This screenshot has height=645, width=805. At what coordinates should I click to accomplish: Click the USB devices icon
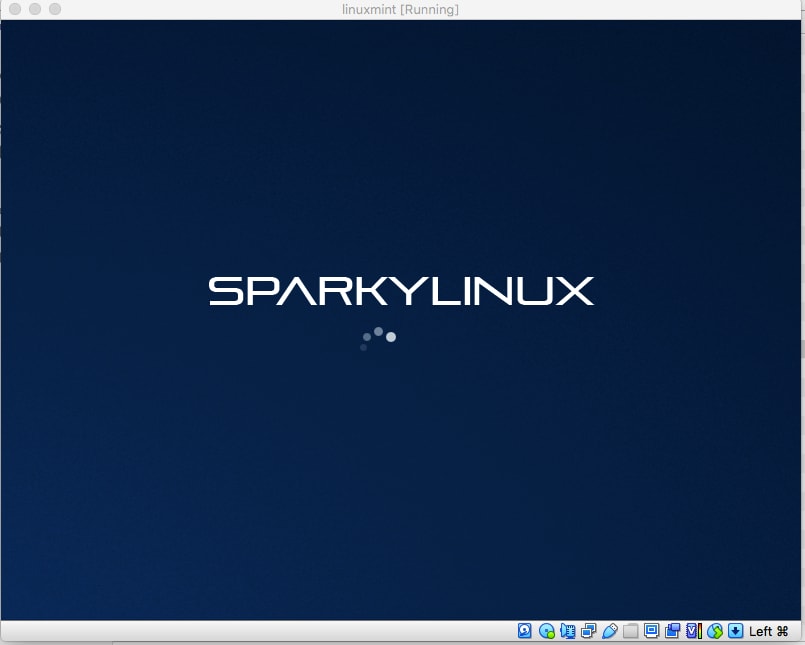pyautogui.click(x=610, y=631)
